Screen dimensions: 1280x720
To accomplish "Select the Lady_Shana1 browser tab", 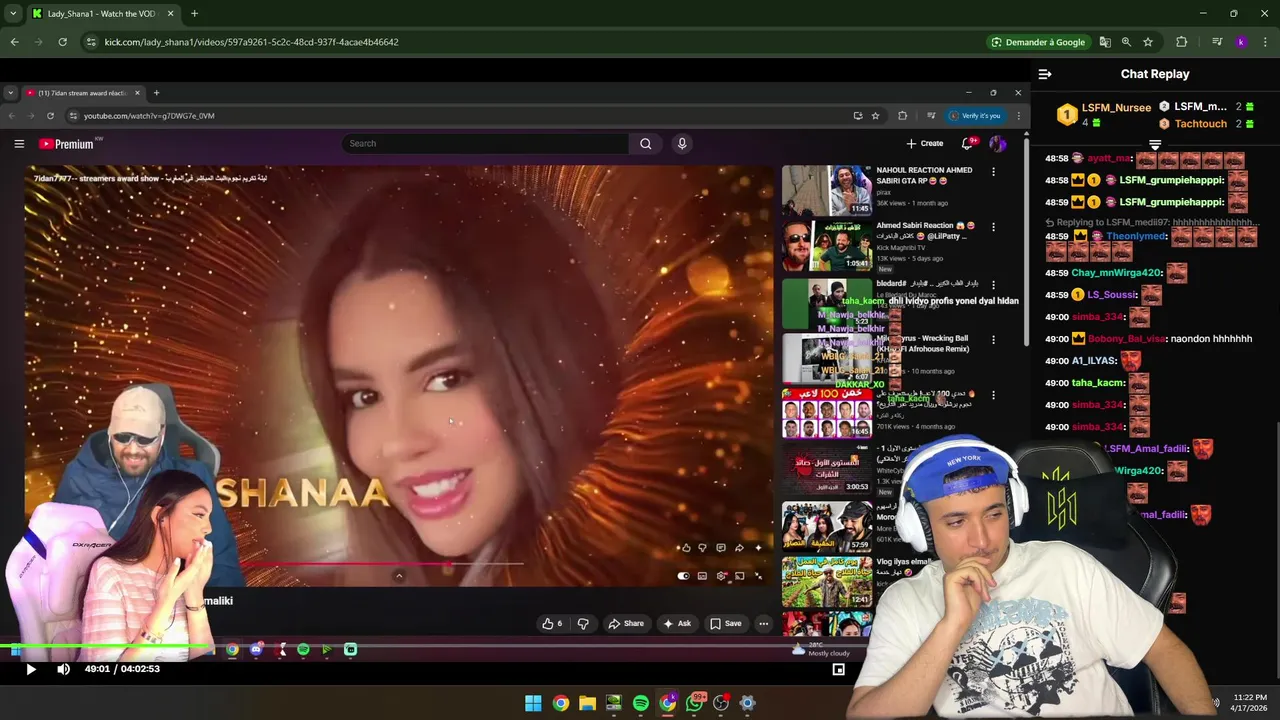I will pyautogui.click(x=103, y=14).
